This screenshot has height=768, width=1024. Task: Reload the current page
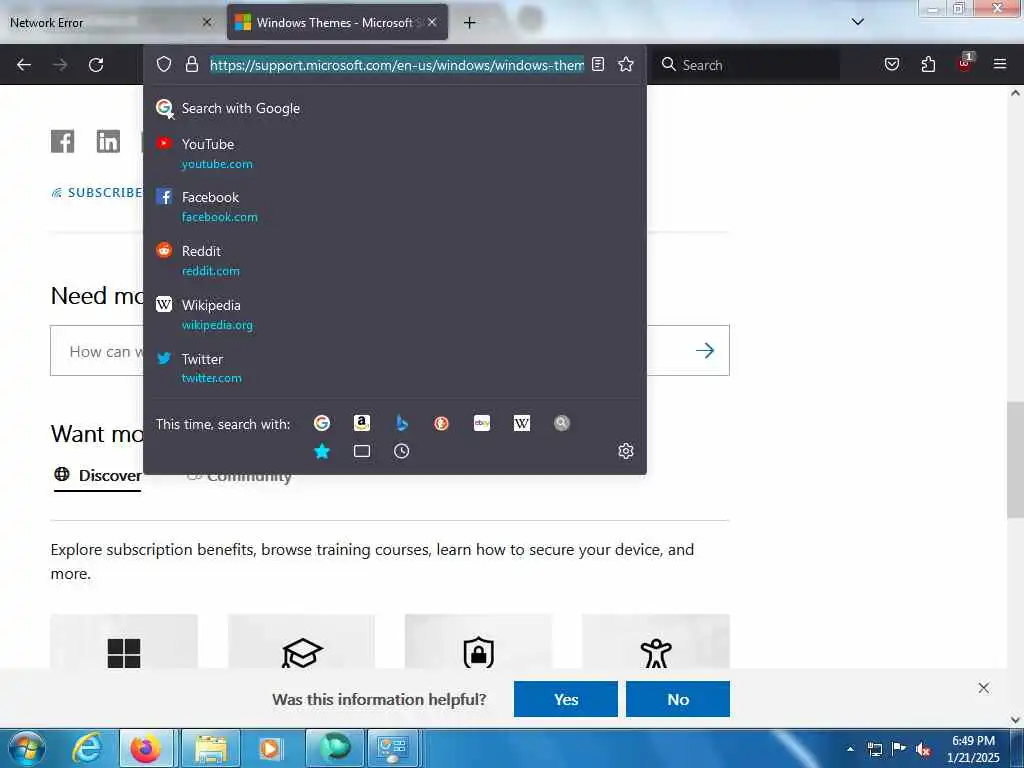(96, 65)
